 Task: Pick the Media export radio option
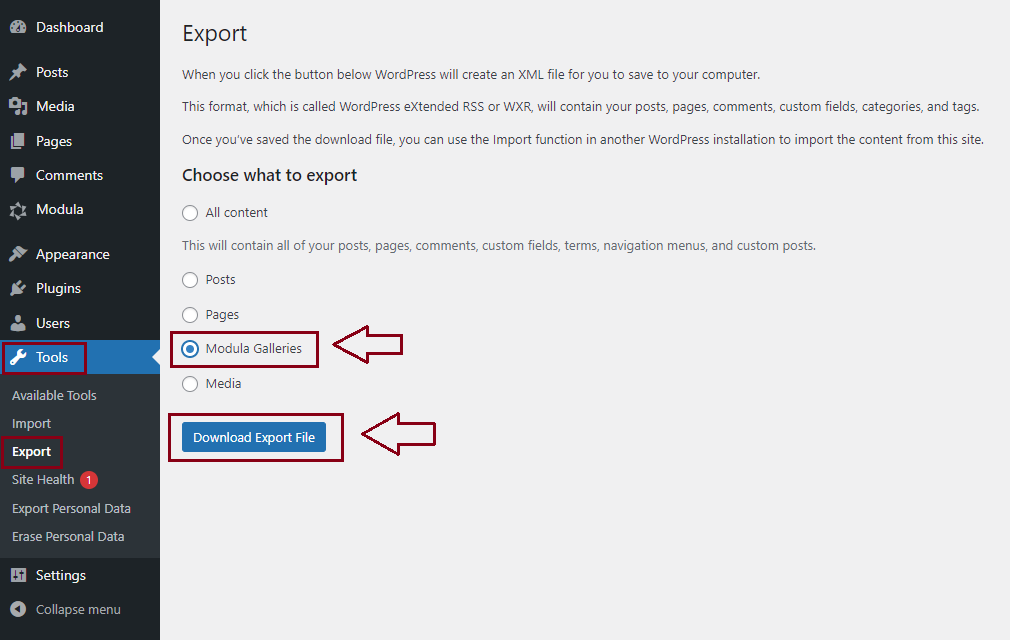(190, 384)
